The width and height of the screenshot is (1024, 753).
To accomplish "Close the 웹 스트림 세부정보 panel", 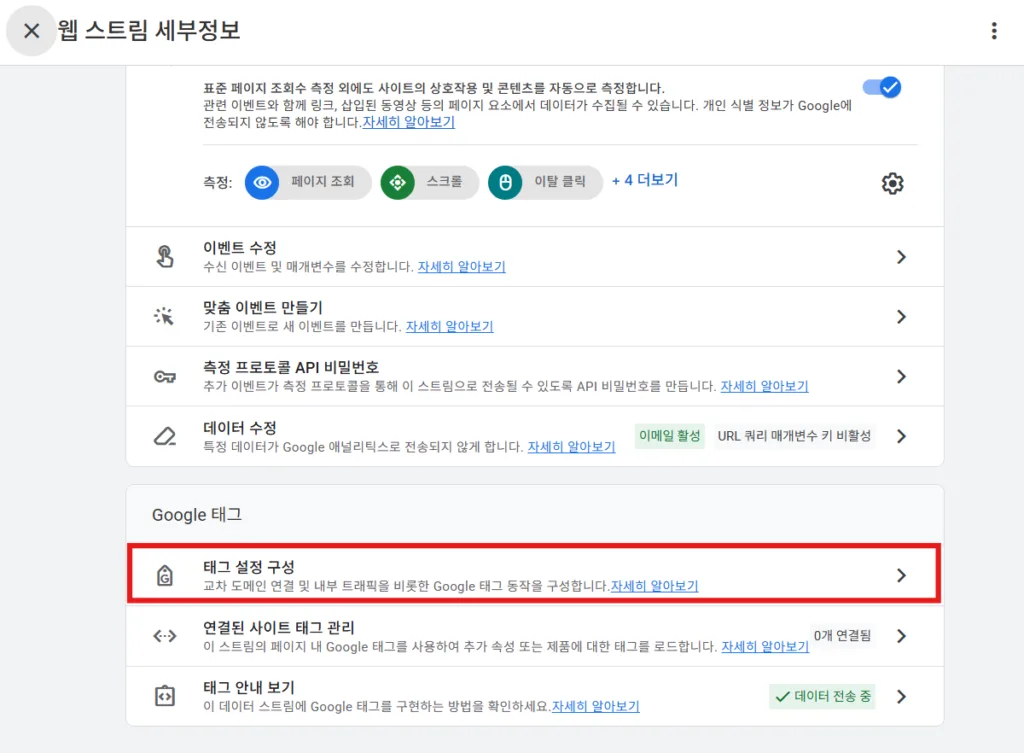I will pos(31,31).
